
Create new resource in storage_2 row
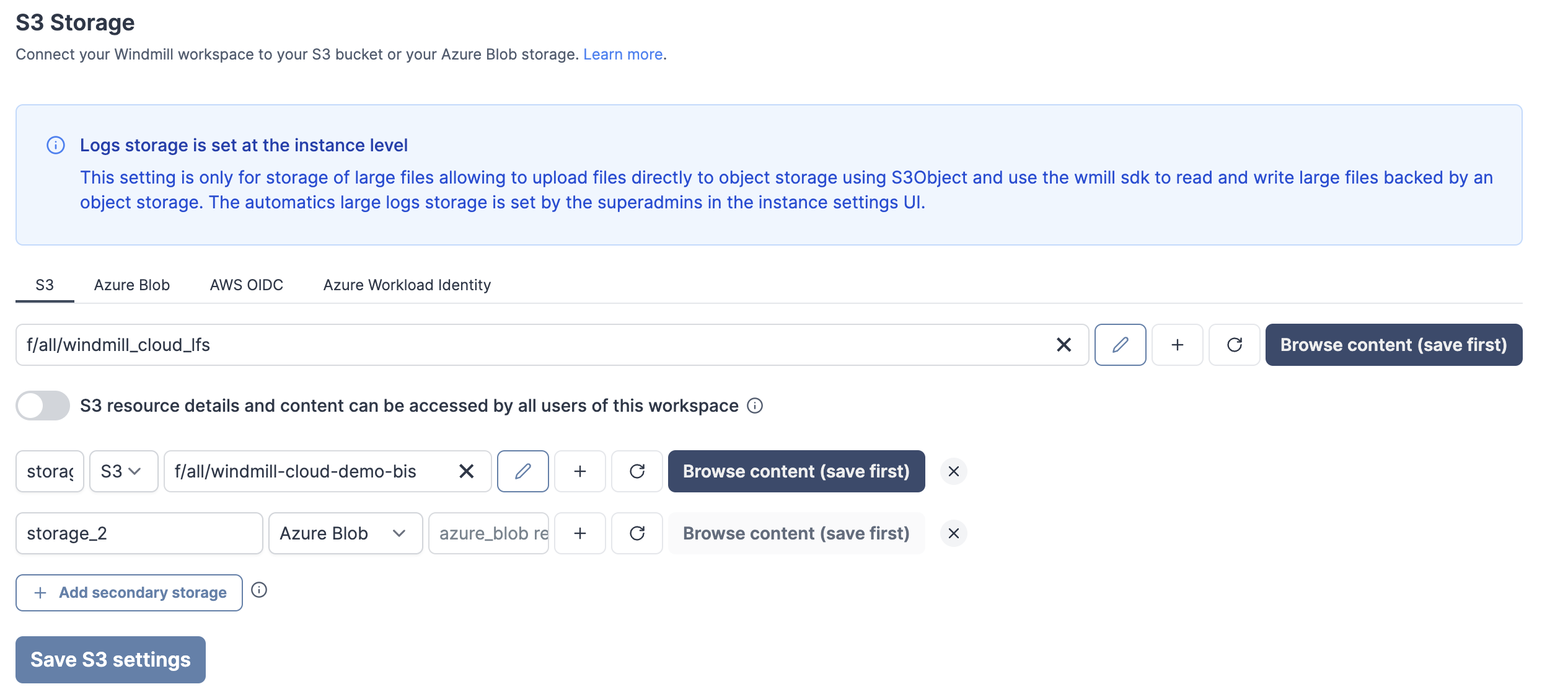click(579, 533)
